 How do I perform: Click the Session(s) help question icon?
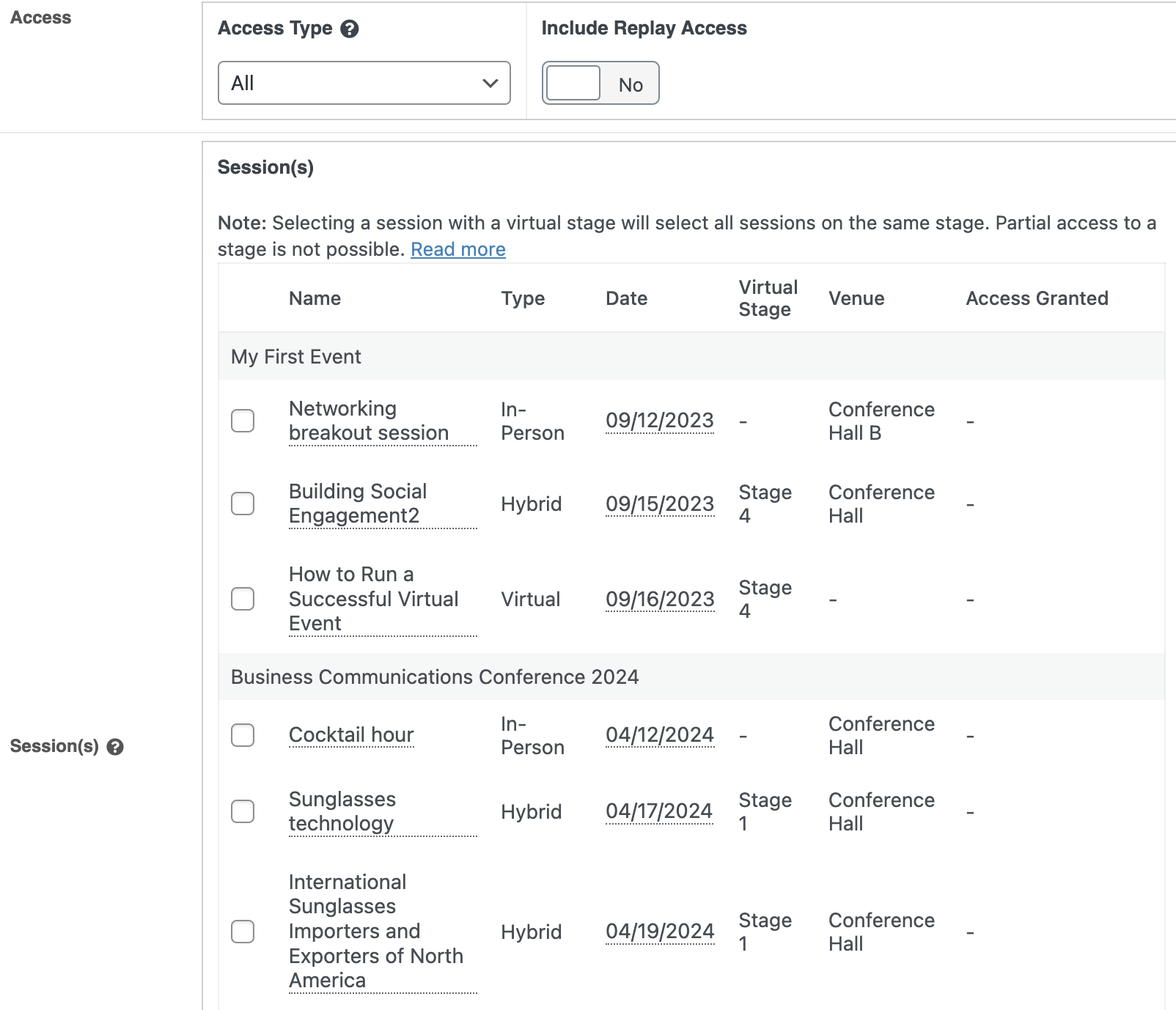[x=115, y=747]
